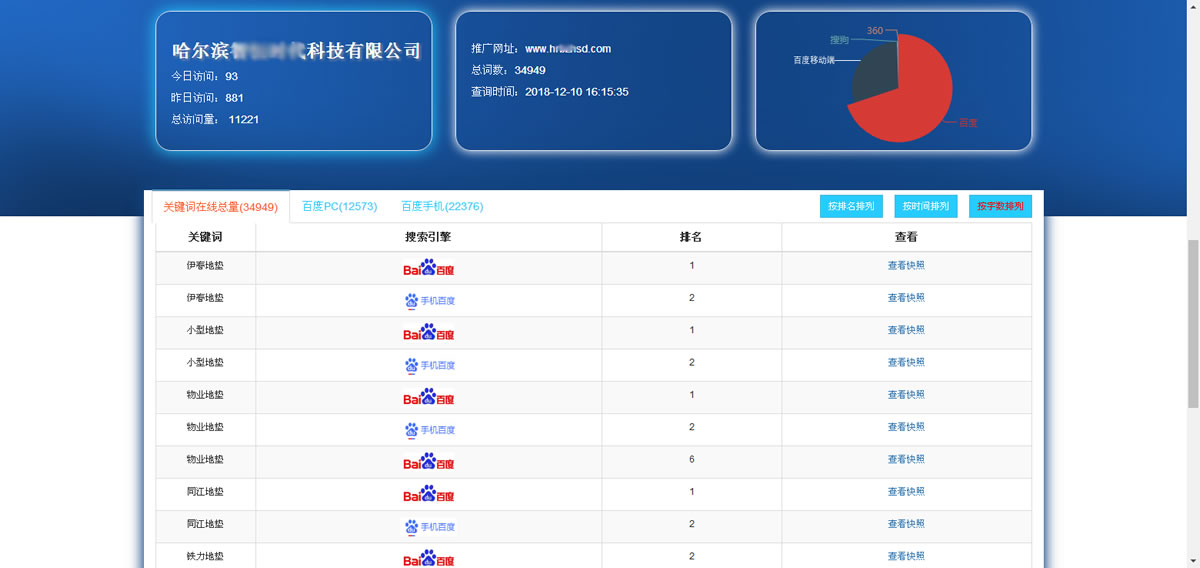This screenshot has height=568, width=1200.
Task: Click Baidu logo in 伊春地垫 rank 1 row
Action: [x=428, y=268]
